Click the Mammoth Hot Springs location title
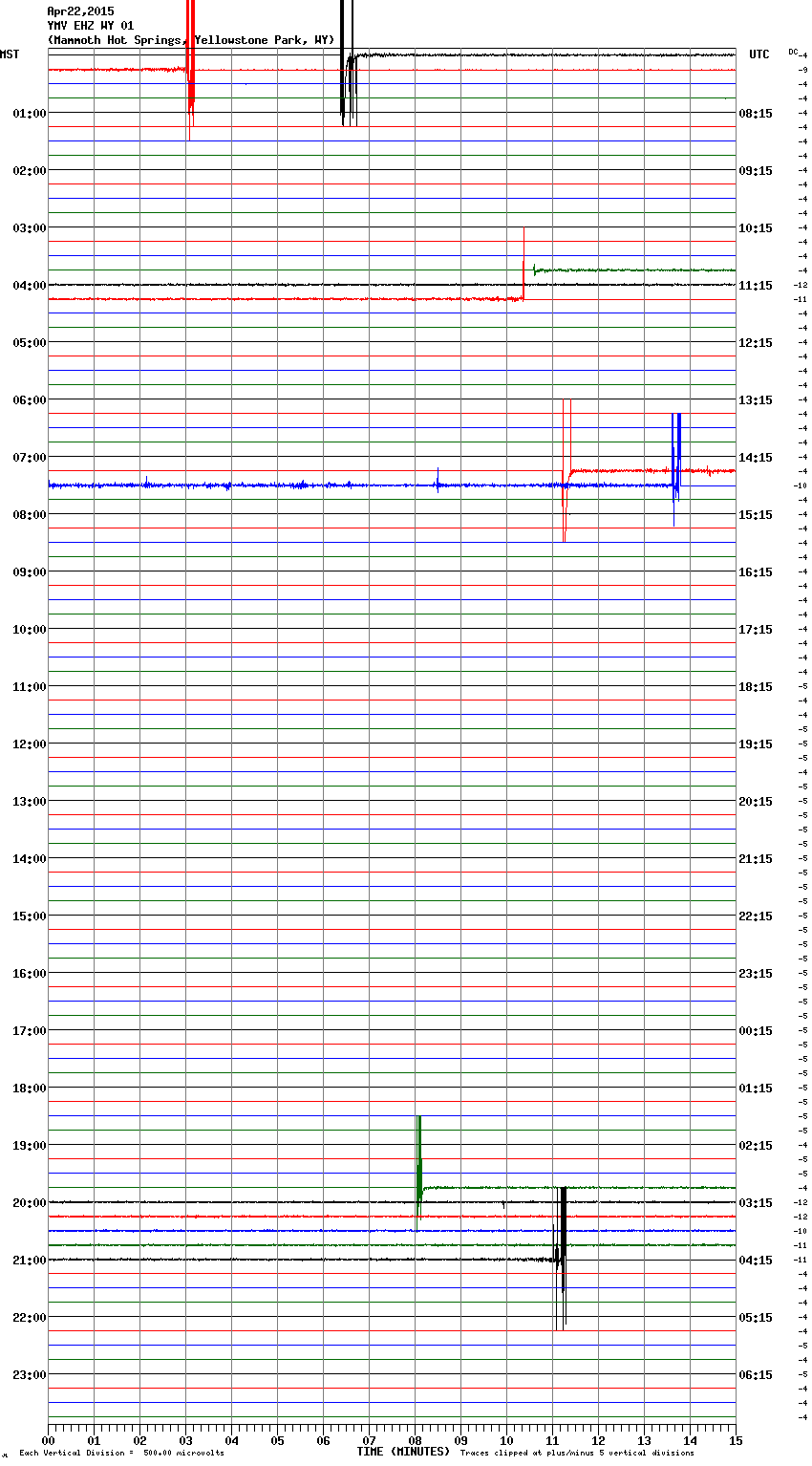 pos(191,40)
